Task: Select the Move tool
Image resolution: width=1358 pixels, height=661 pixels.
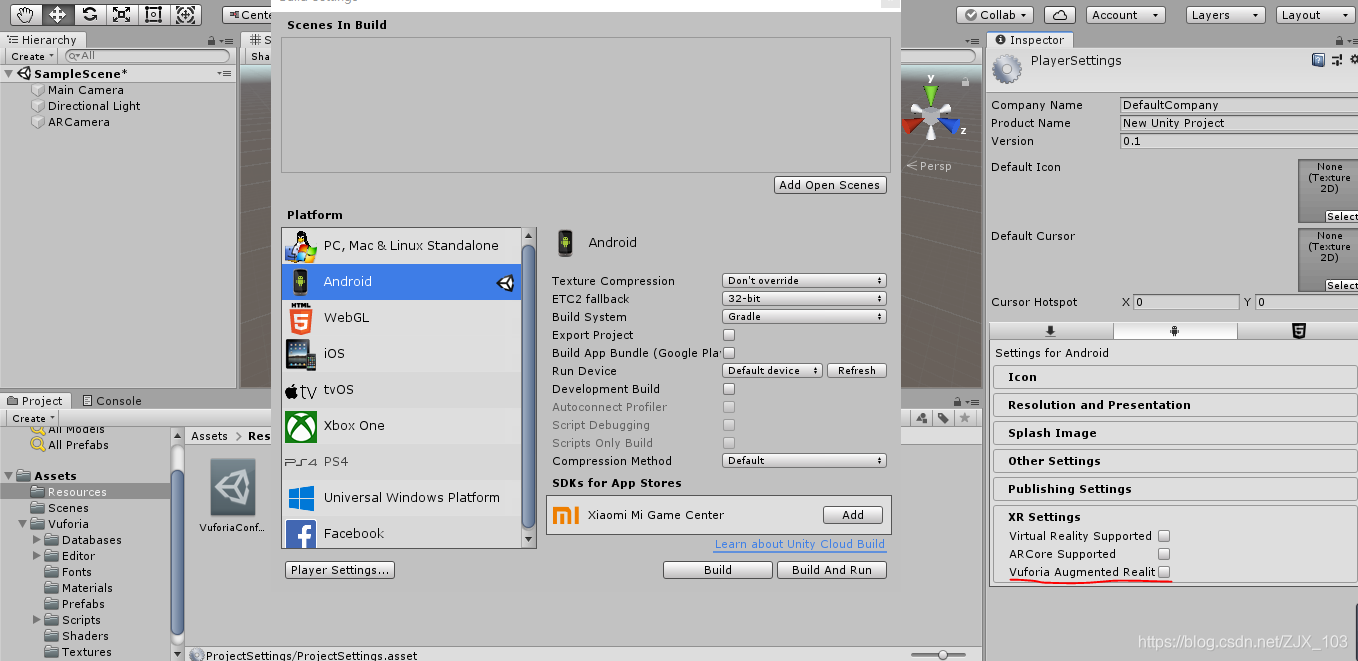Action: click(x=58, y=14)
